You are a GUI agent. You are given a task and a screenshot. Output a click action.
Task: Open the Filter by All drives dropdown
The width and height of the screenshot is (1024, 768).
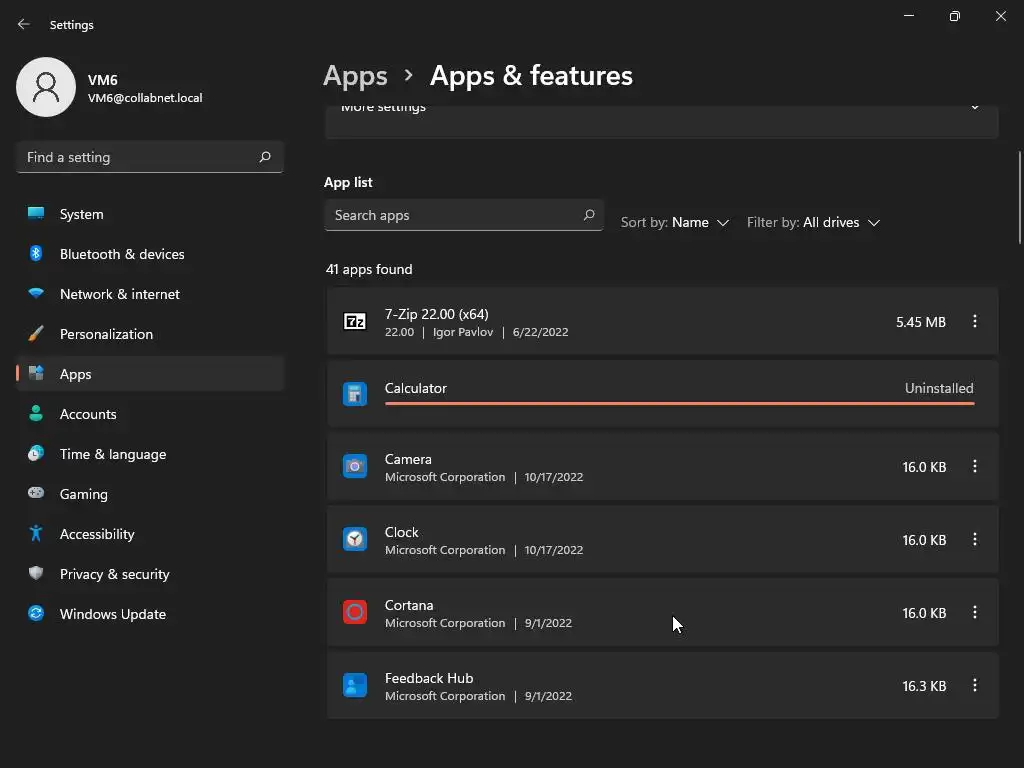pyautogui.click(x=813, y=222)
